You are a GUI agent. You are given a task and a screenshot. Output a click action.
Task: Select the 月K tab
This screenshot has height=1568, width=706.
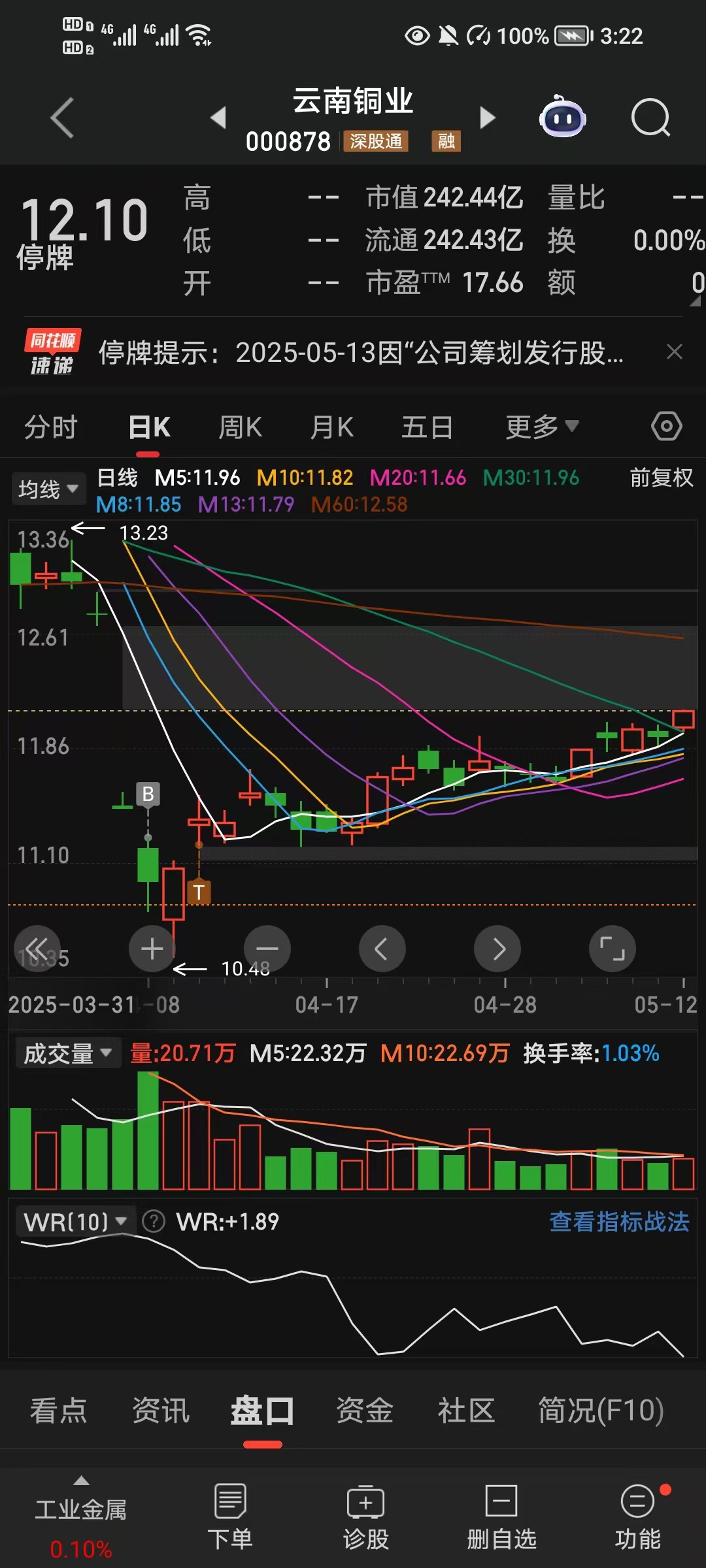coord(332,427)
